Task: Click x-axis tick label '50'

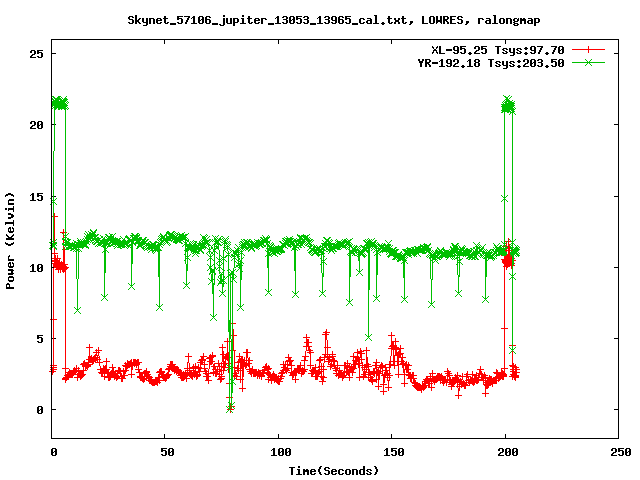Action: pyautogui.click(x=167, y=452)
